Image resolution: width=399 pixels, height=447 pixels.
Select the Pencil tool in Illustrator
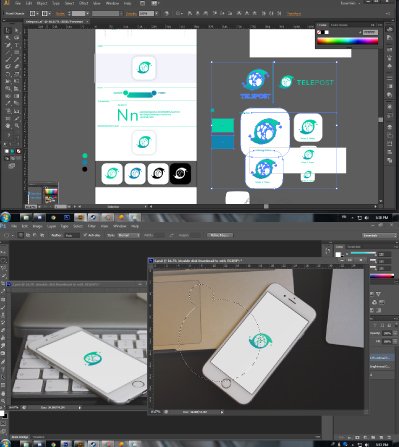tap(16, 60)
